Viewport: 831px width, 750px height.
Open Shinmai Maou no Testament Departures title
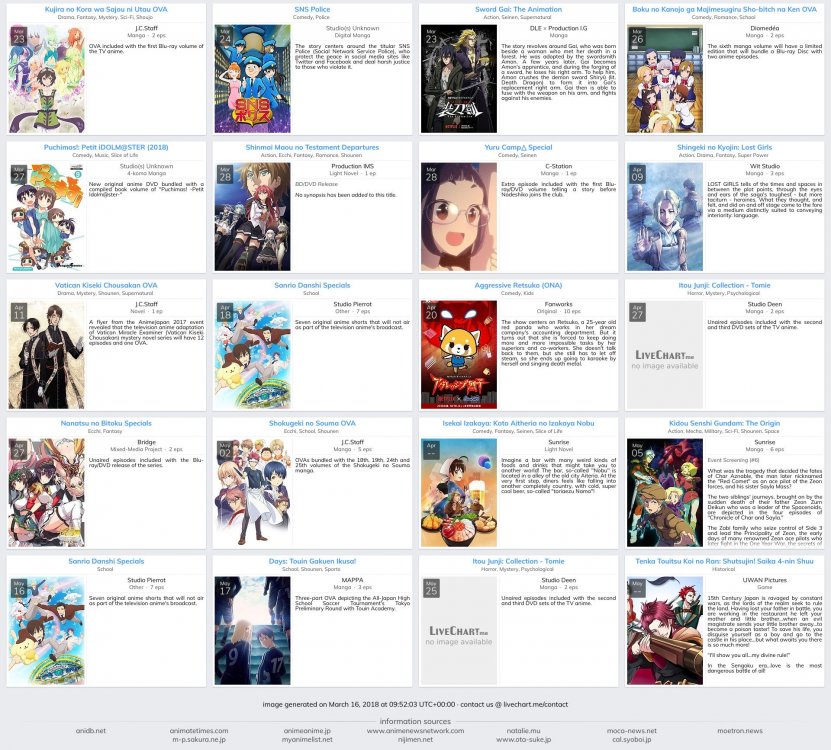(312, 147)
